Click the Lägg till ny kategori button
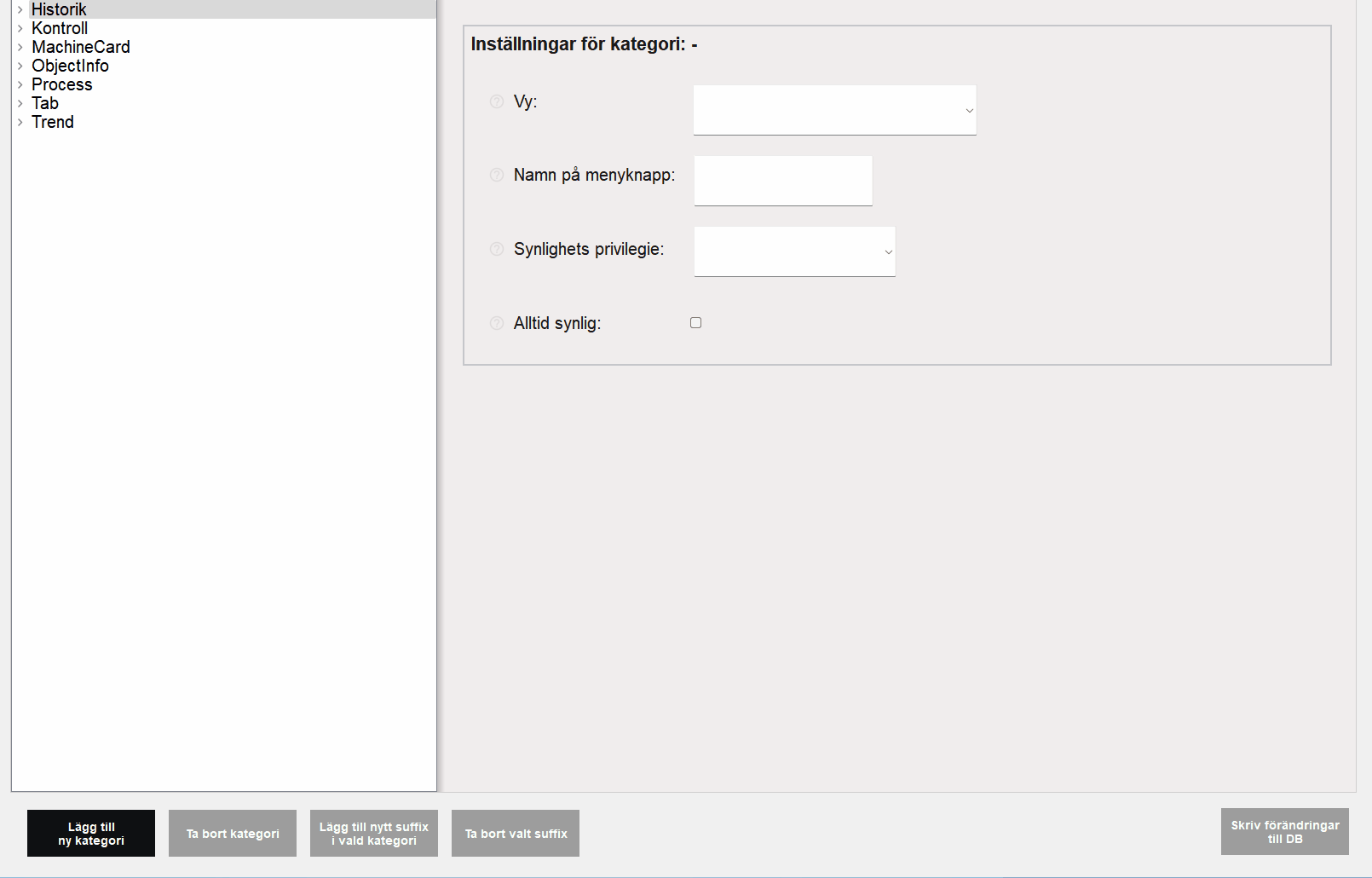This screenshot has width=1372, height=878. (90, 833)
